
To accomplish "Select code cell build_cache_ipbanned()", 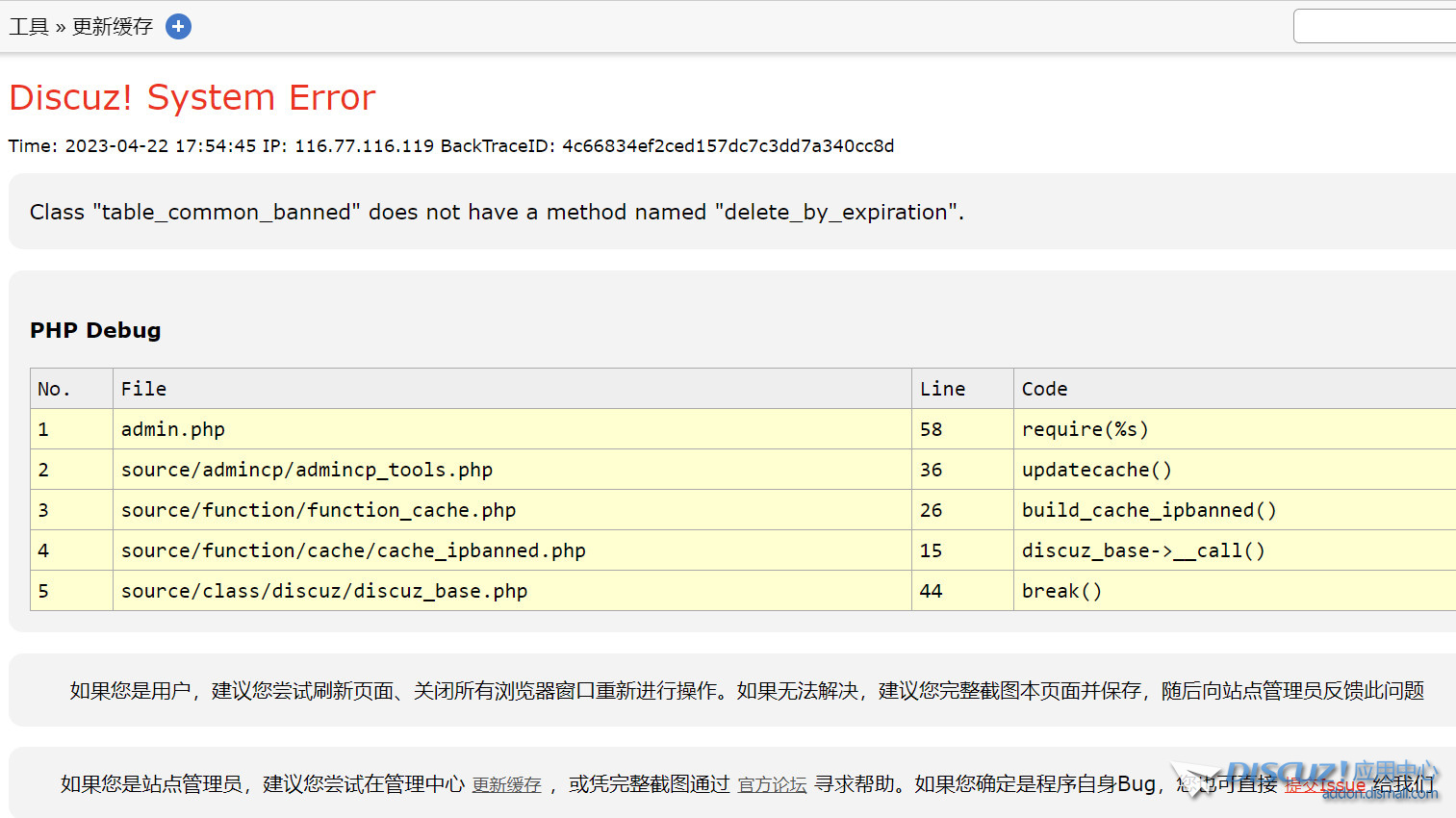I will pos(1235,510).
